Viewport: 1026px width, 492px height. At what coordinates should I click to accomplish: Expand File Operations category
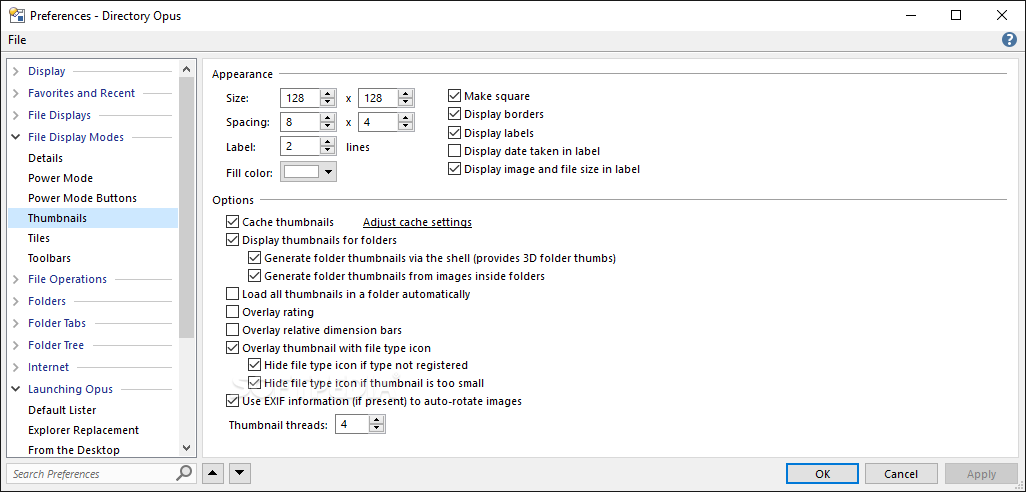point(16,279)
